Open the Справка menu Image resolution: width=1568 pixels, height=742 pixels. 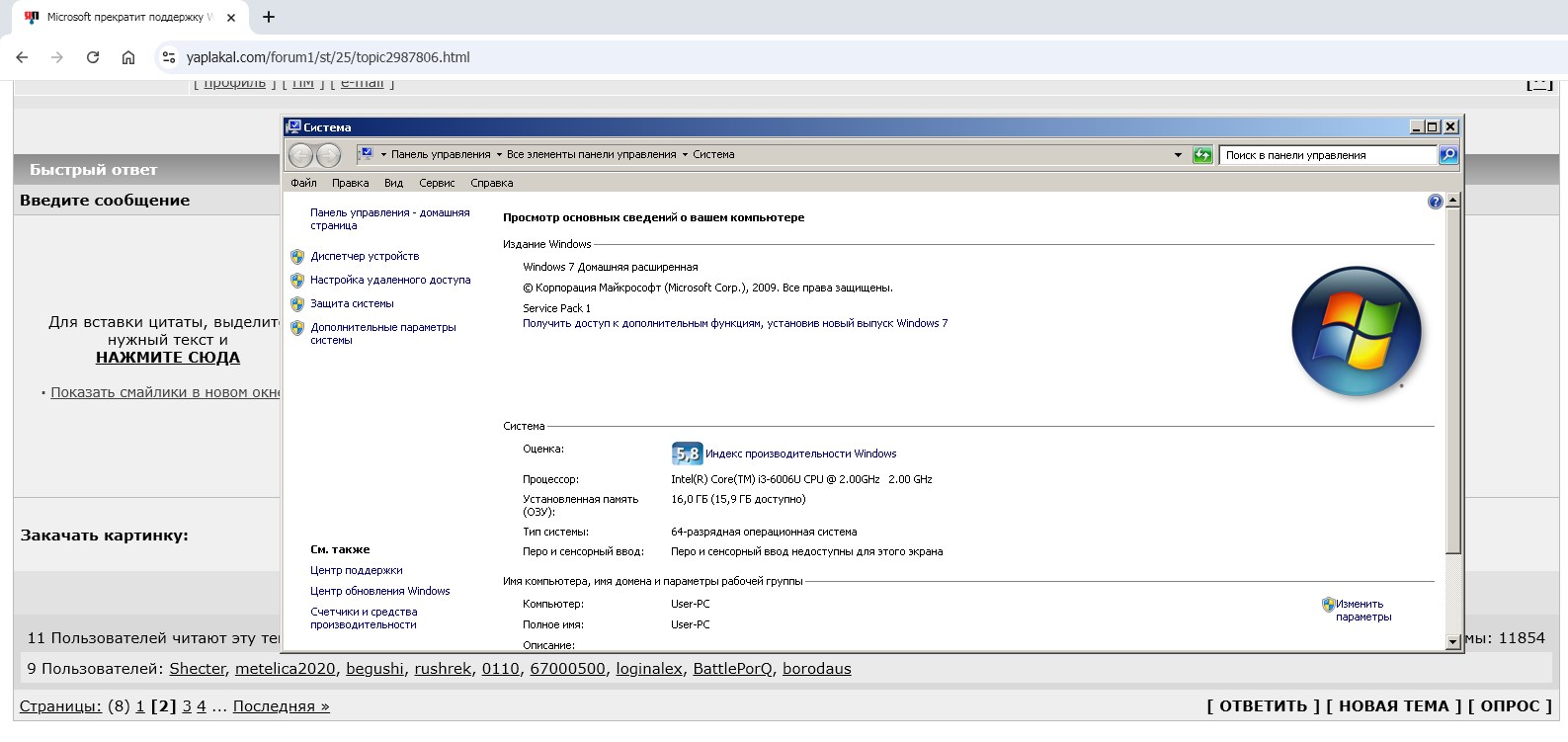[491, 183]
